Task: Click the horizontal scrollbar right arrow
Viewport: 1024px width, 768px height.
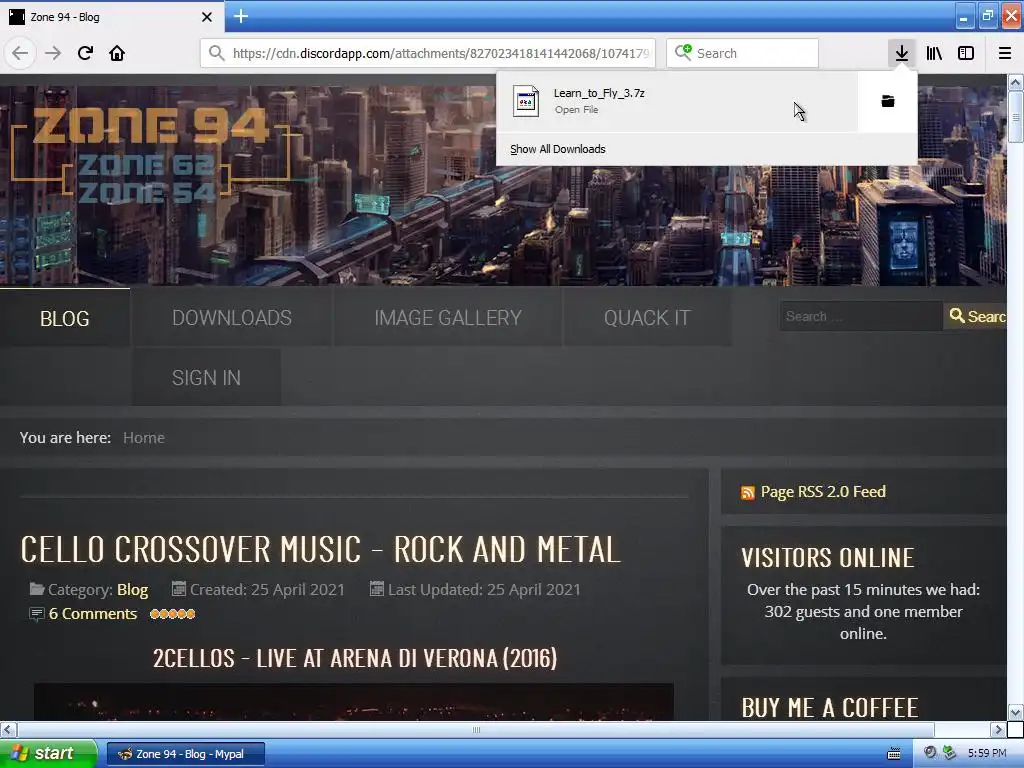Action: point(998,729)
